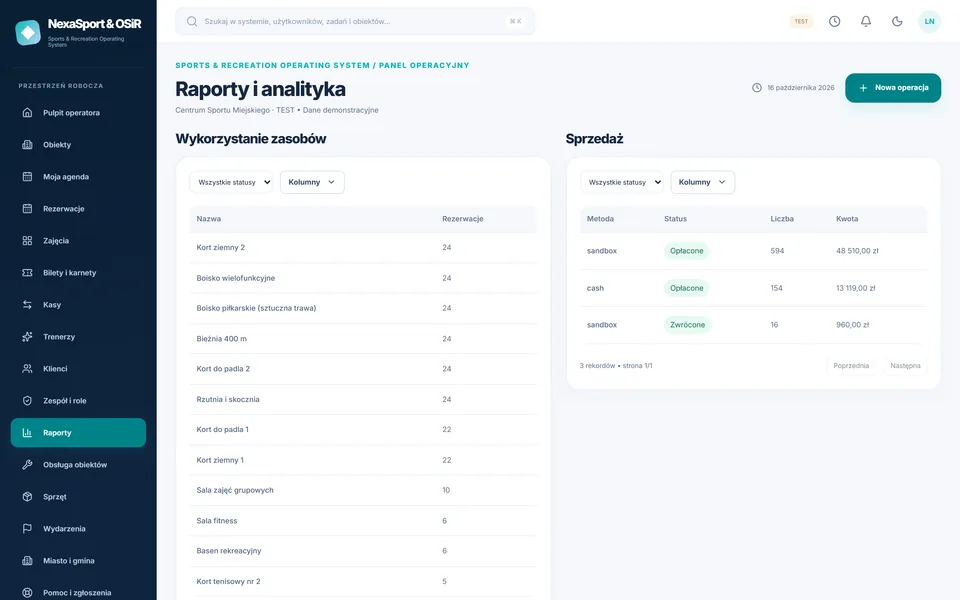Viewport: 960px width, 600px height.
Task: Click the Pulpit operatora home icon
Action: coord(28,113)
